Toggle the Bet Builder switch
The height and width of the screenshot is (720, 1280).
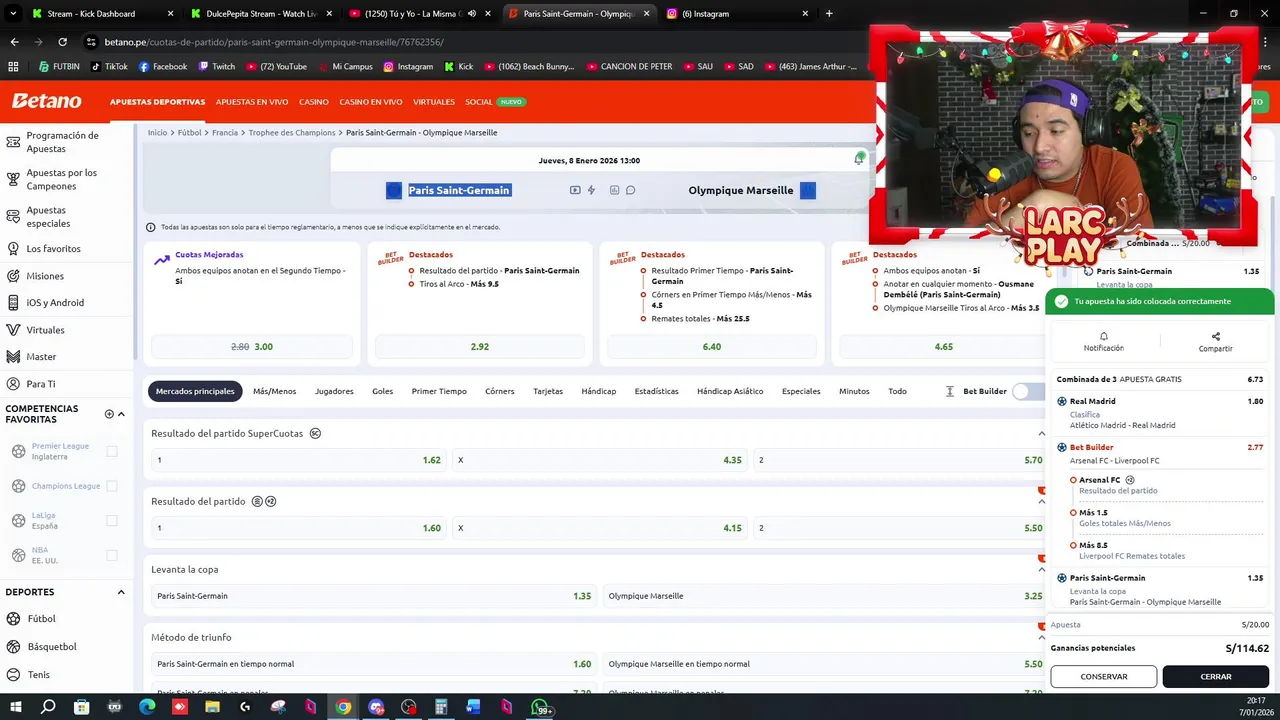pos(1028,391)
